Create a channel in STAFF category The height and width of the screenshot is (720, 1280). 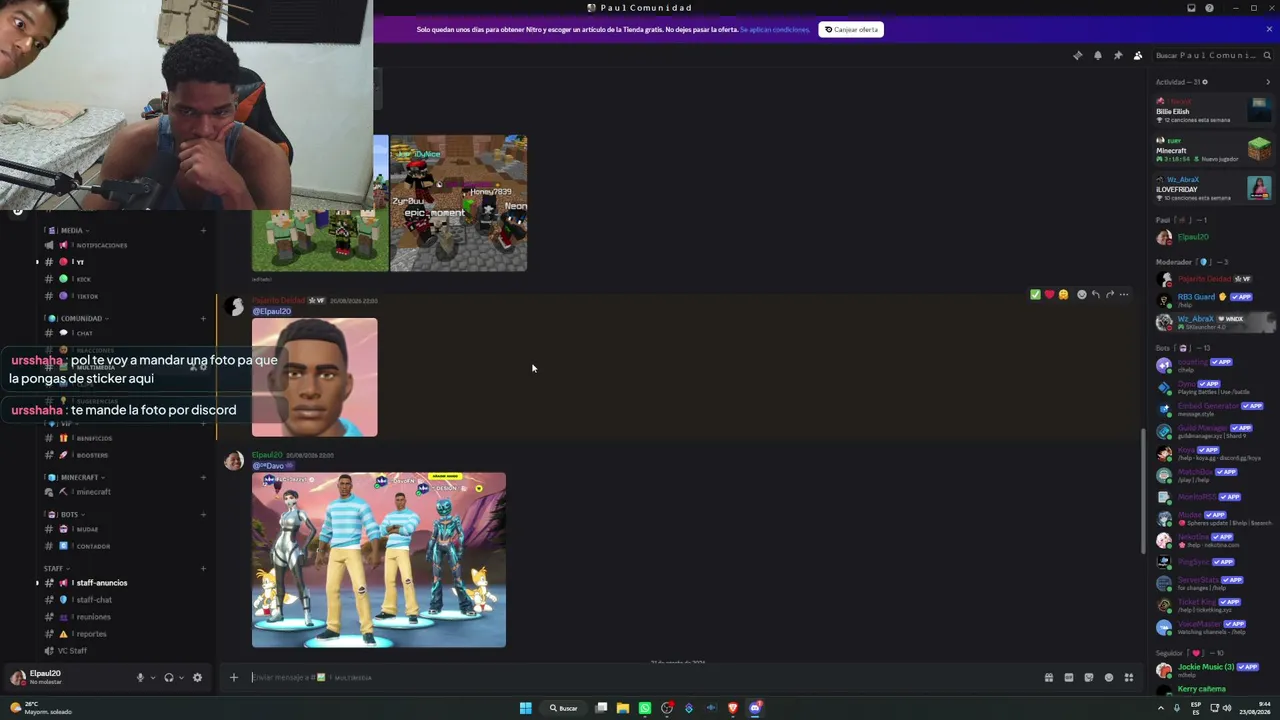pos(203,569)
